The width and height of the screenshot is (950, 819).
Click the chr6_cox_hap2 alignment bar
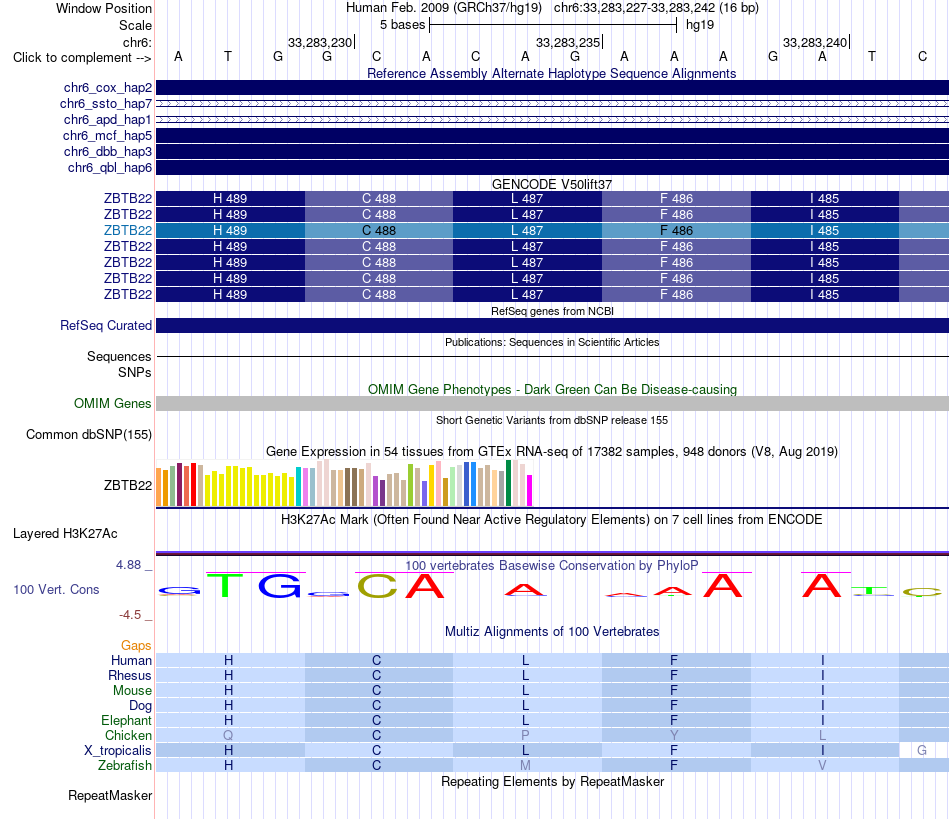tap(552, 88)
